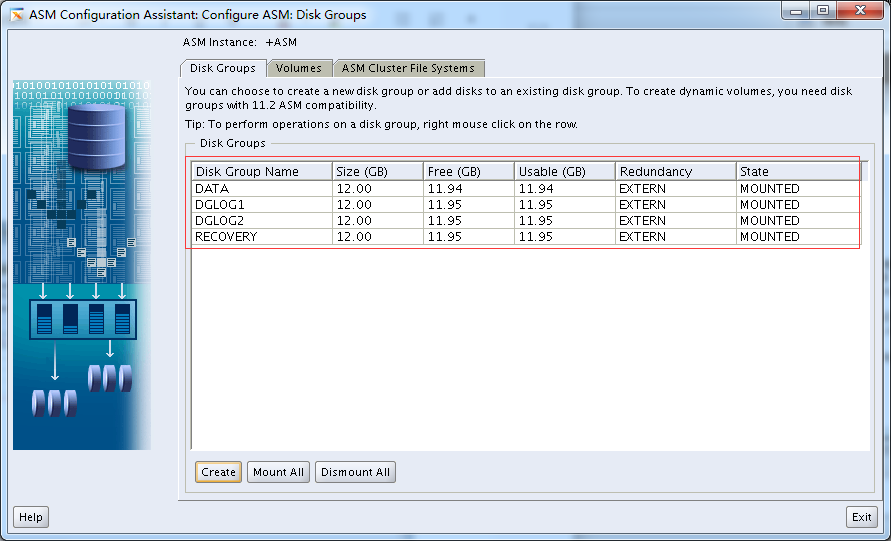Switch to the Volumes tab
This screenshot has width=891, height=541.
[299, 68]
